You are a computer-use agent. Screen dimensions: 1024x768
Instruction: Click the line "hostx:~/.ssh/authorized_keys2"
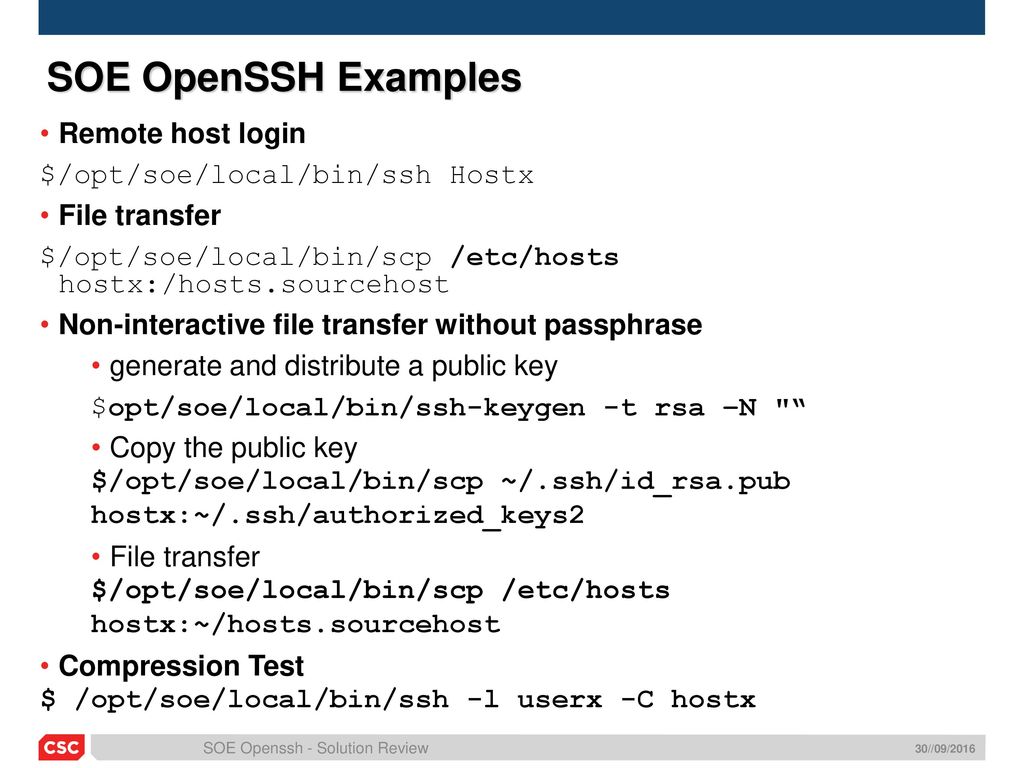[x=337, y=515]
